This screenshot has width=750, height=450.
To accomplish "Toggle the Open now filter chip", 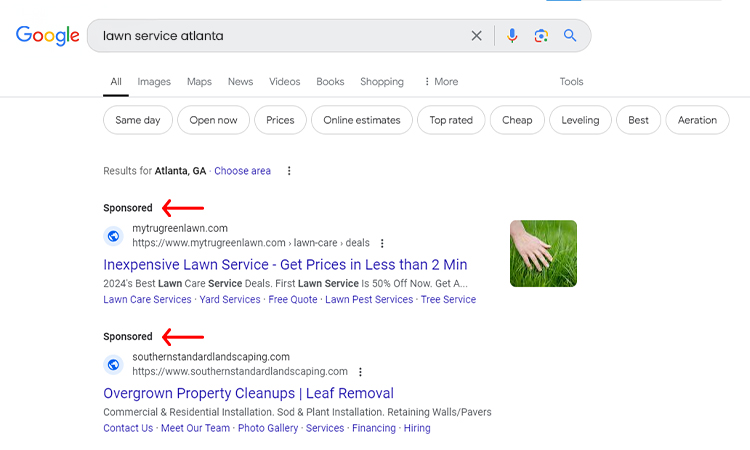I will point(213,120).
